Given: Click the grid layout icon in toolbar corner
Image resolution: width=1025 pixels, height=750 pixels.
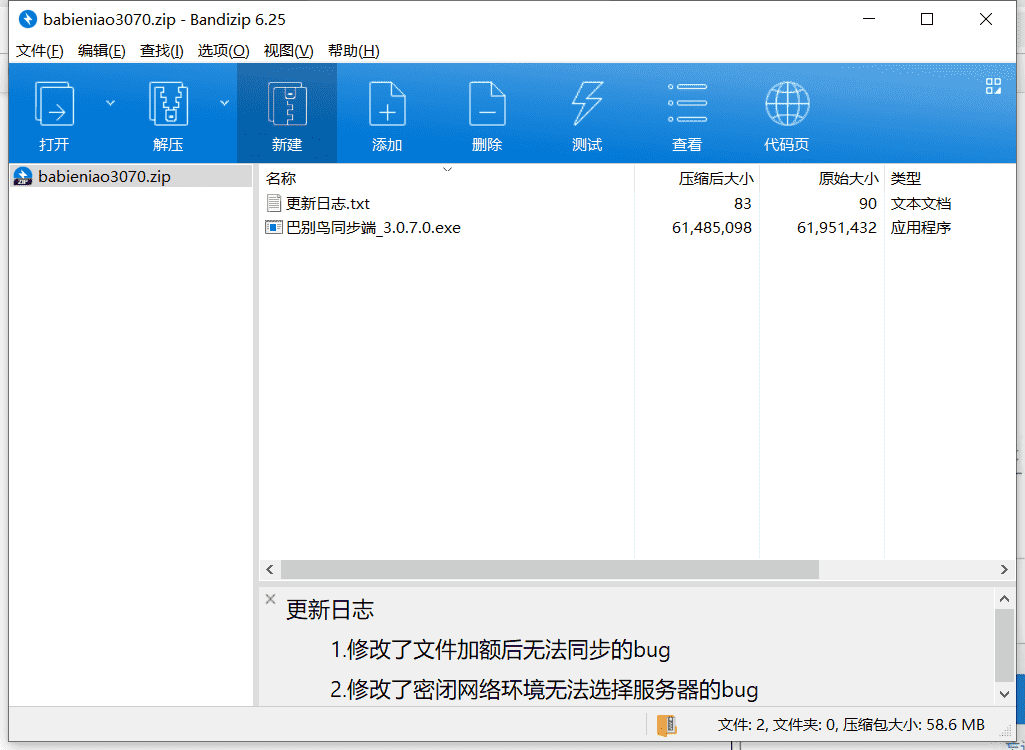Looking at the screenshot, I should (994, 86).
